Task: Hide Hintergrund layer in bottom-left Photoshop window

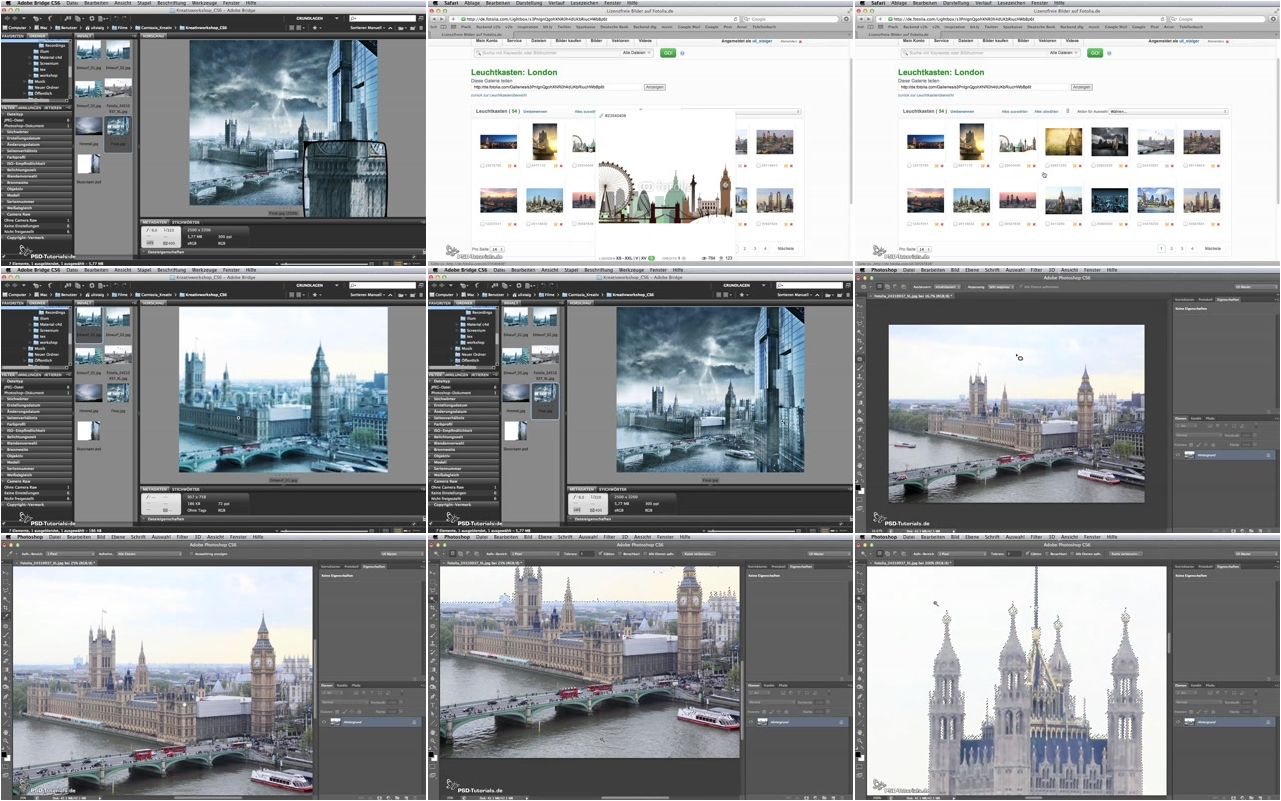Action: click(x=324, y=722)
